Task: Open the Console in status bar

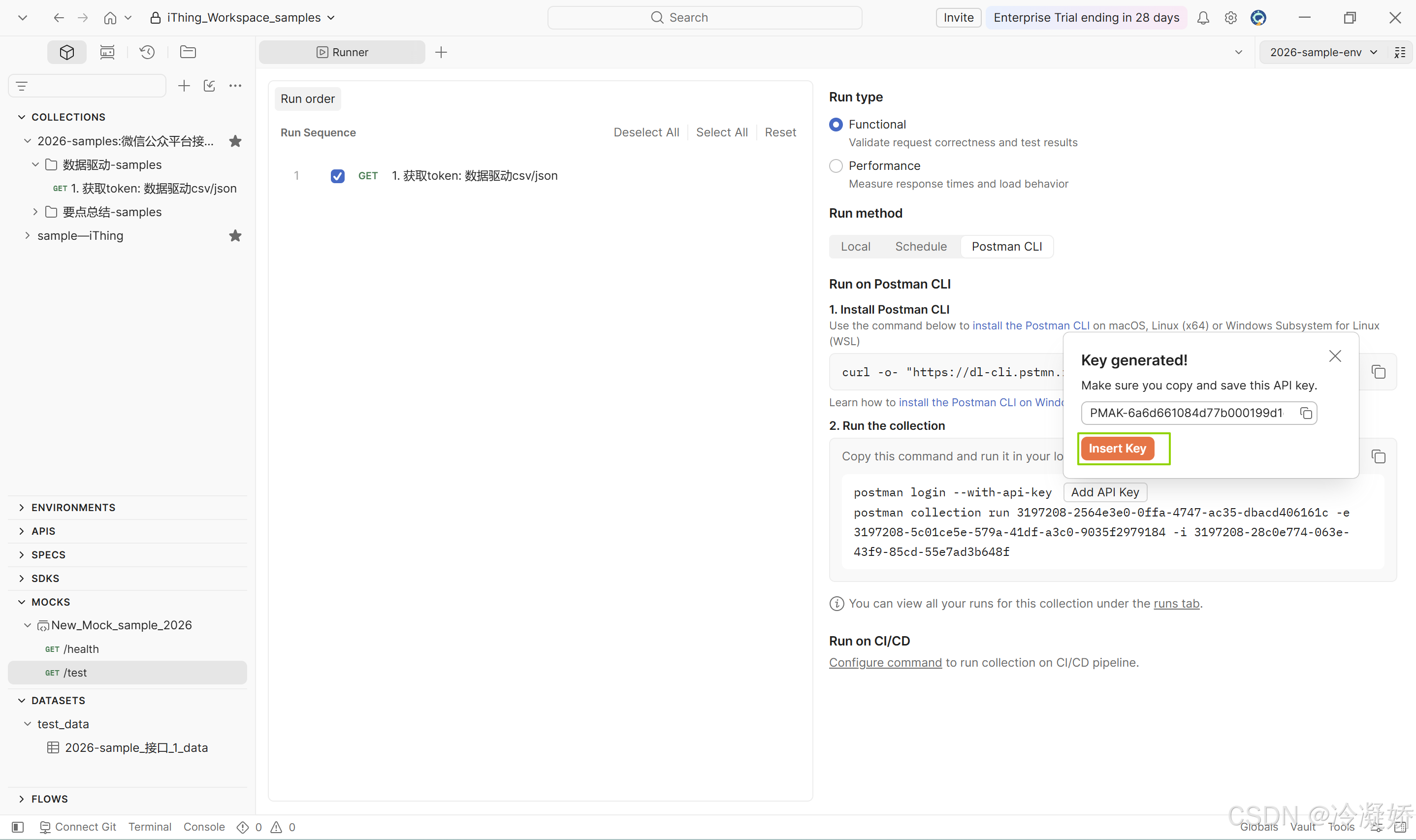Action: pos(204,827)
